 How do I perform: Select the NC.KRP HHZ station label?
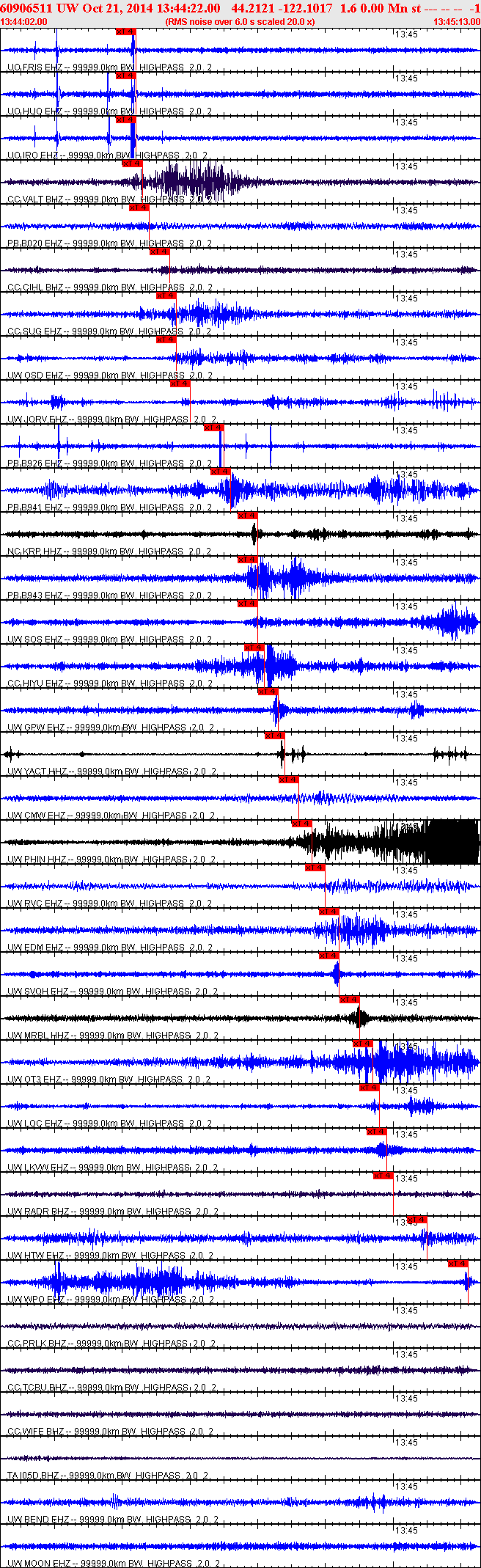click(x=109, y=552)
